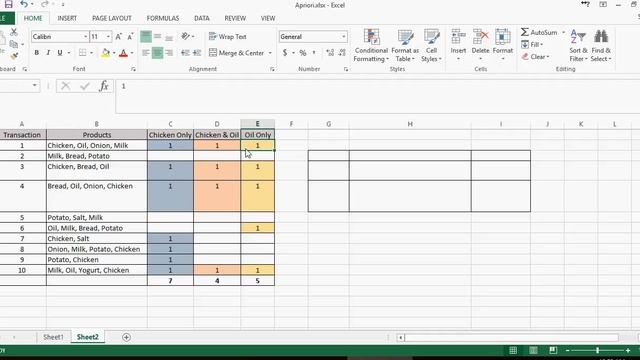Click the Cut scissors icon

click(14, 32)
